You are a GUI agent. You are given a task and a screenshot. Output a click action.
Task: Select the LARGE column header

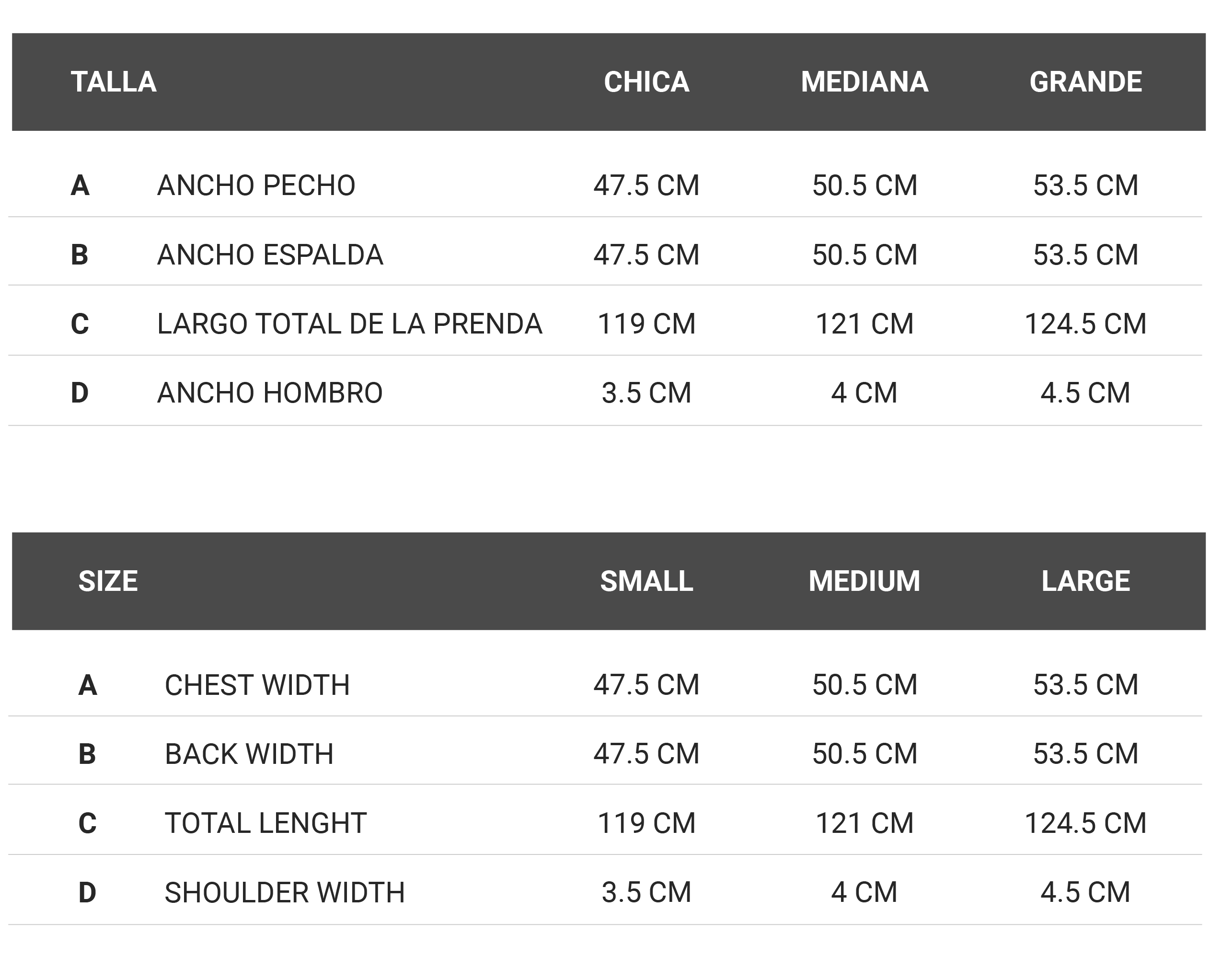[x=1086, y=582]
